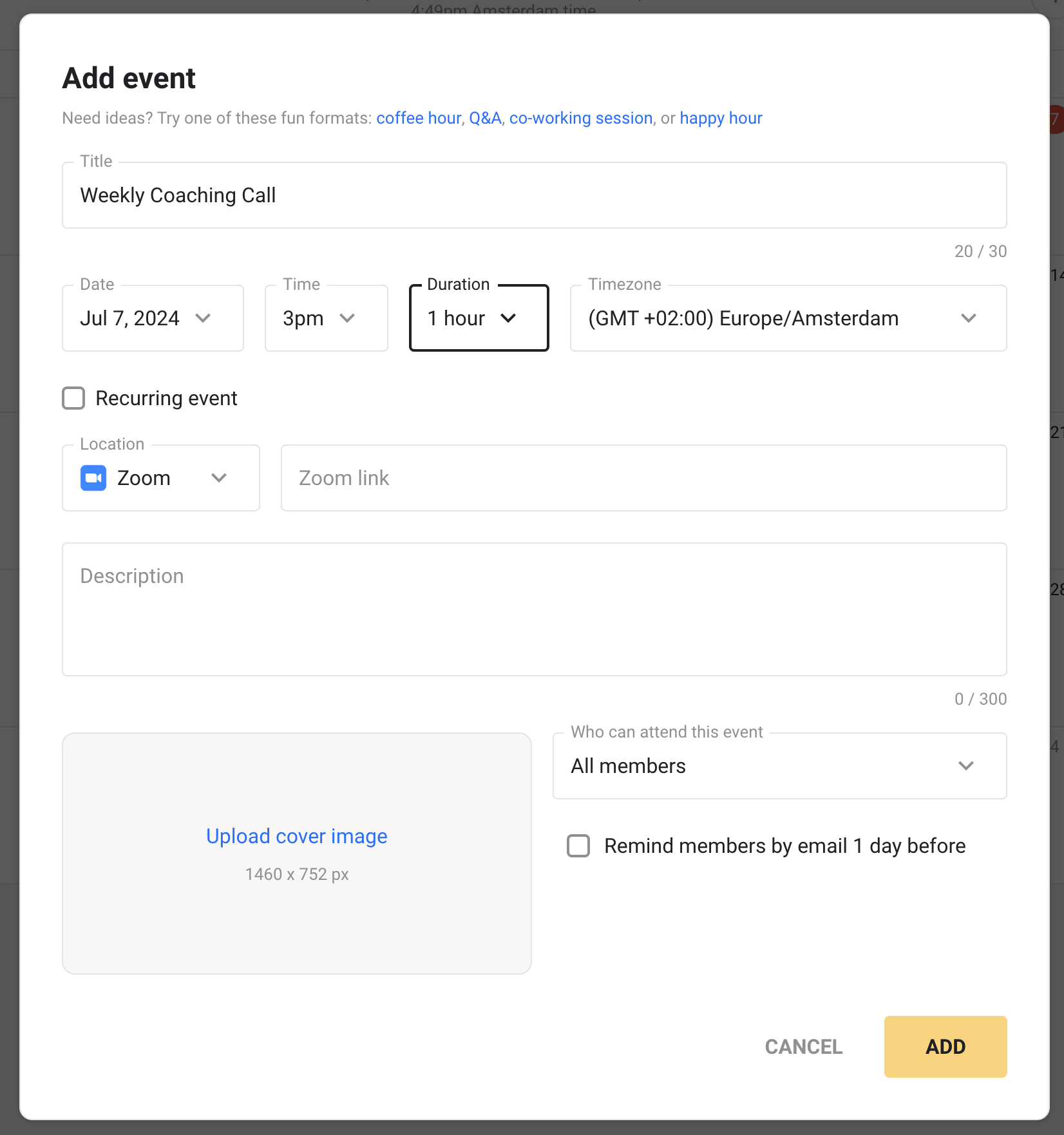Click the chevron arrow in Time field

347,318
